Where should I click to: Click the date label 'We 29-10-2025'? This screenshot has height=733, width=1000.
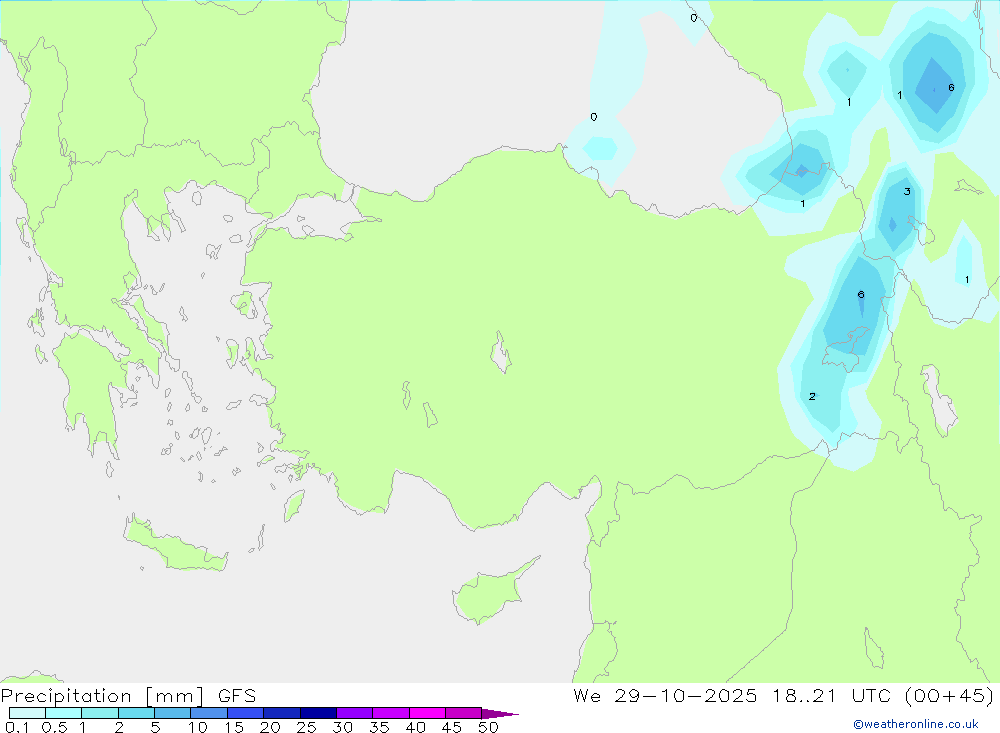point(665,695)
